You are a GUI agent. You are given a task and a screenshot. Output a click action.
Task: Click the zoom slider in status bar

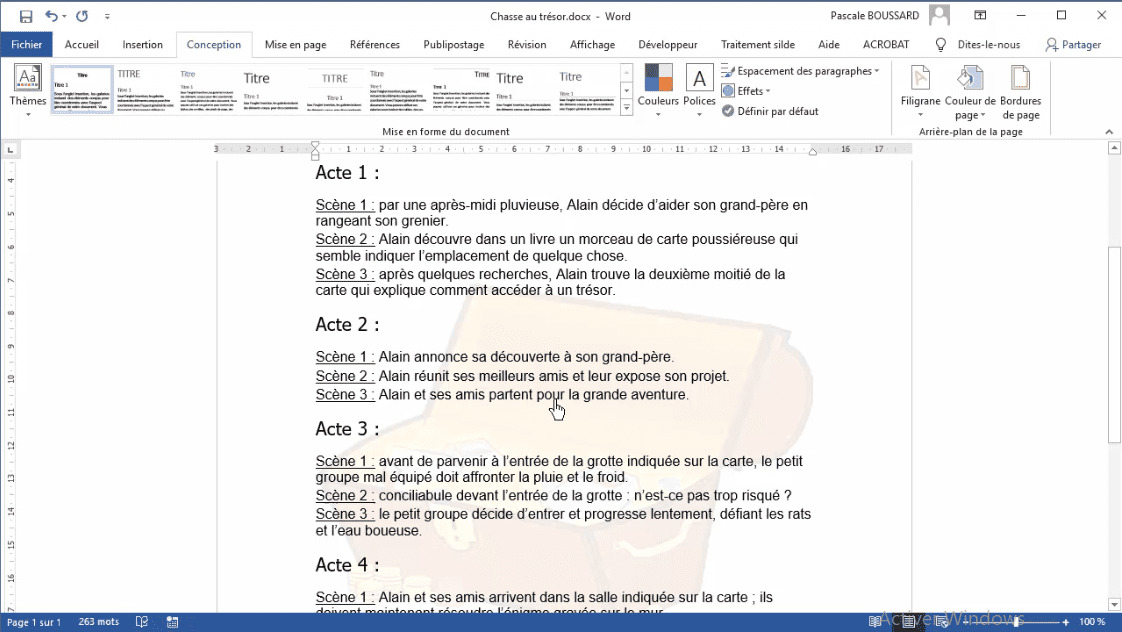tap(1015, 622)
